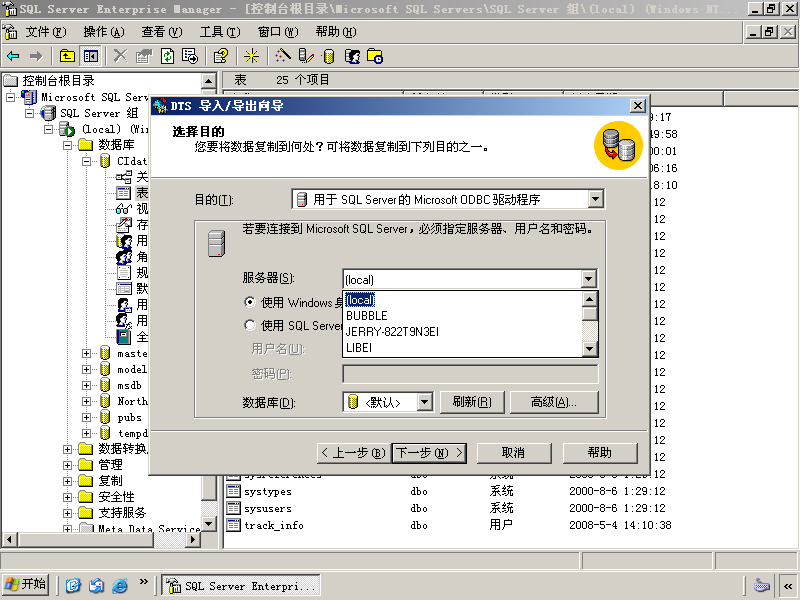
Task: Click the New database cylinder icon
Action: [329, 56]
